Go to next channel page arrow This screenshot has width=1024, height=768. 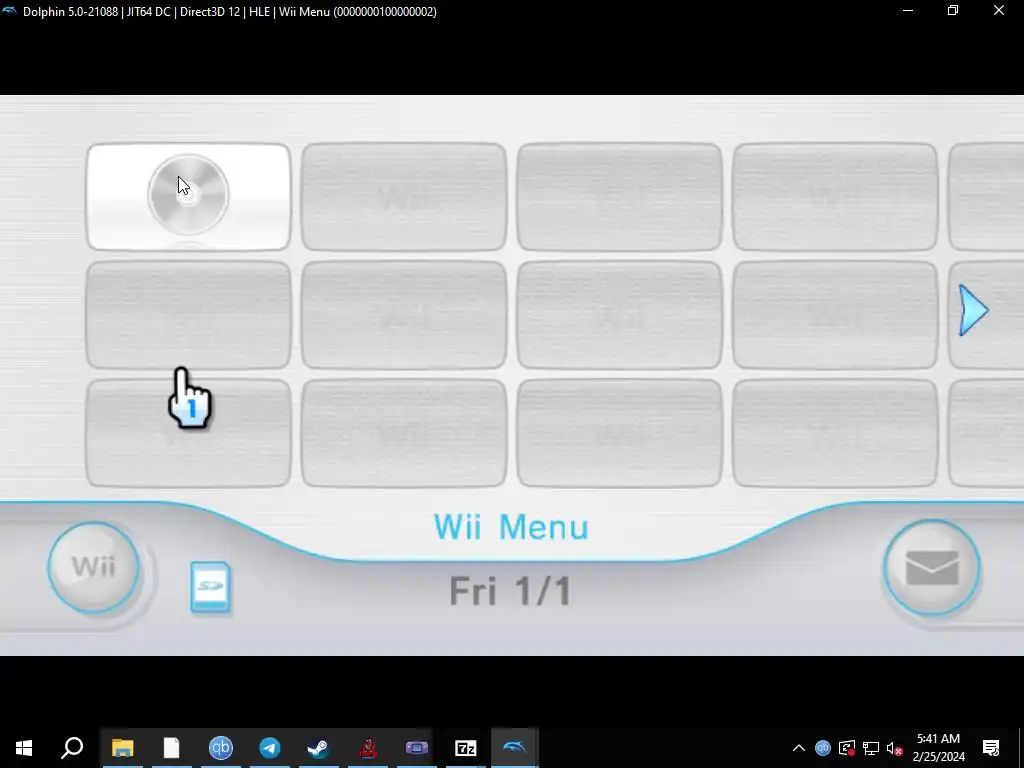(973, 311)
